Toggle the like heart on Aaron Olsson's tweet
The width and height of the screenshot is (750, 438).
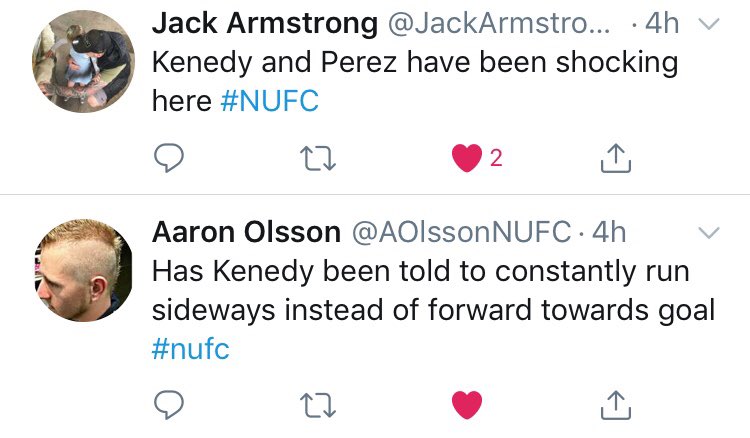click(x=467, y=405)
